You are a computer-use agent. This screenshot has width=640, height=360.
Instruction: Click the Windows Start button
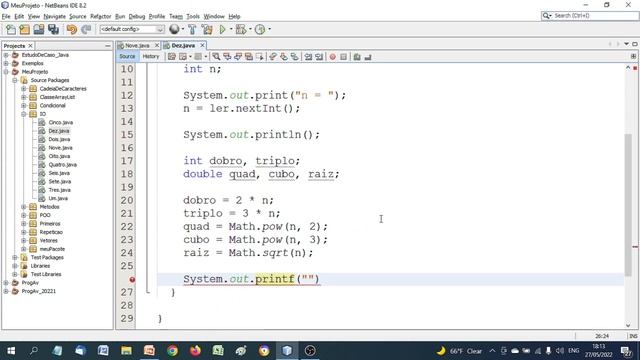pos(11,351)
